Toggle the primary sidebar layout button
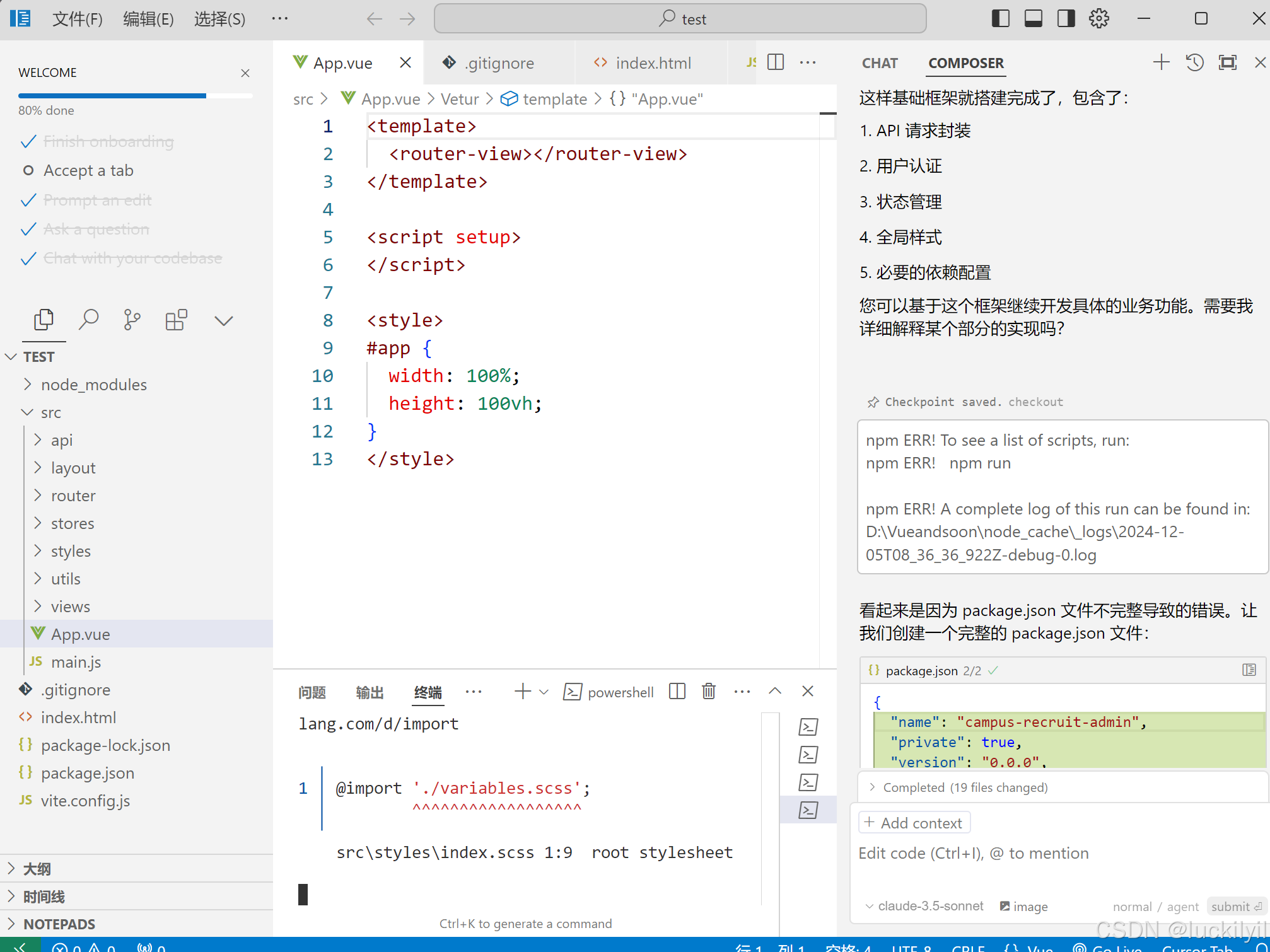This screenshot has width=1270, height=952. coord(1001,19)
